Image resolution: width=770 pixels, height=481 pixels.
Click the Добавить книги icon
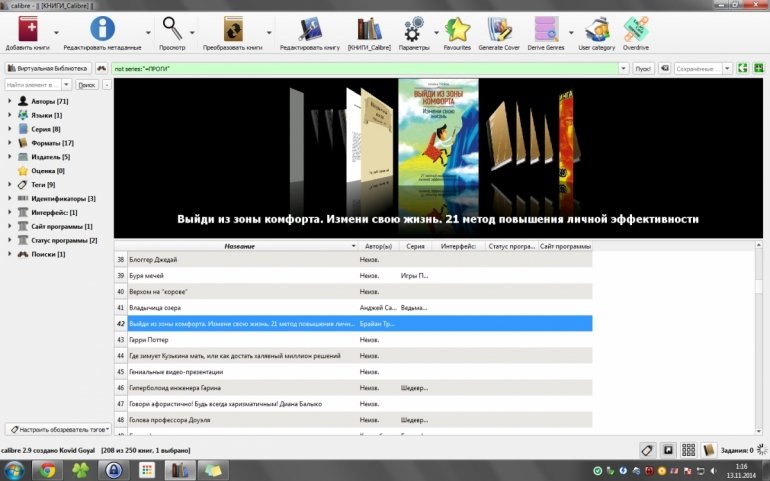pos(28,29)
